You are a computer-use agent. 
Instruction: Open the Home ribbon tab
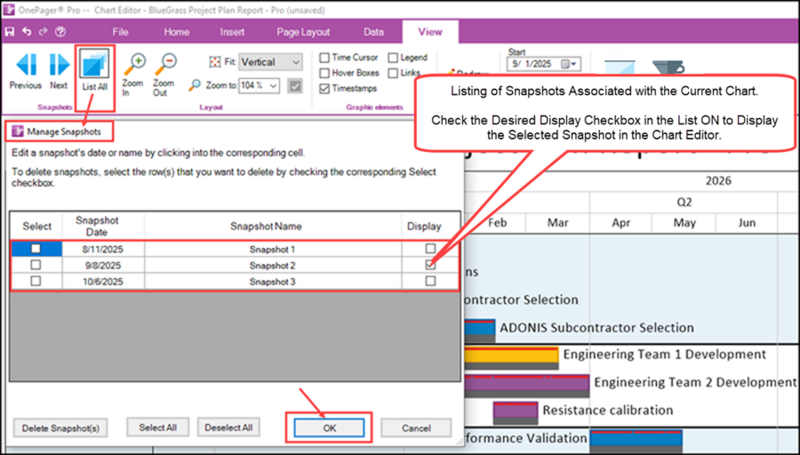[177, 32]
